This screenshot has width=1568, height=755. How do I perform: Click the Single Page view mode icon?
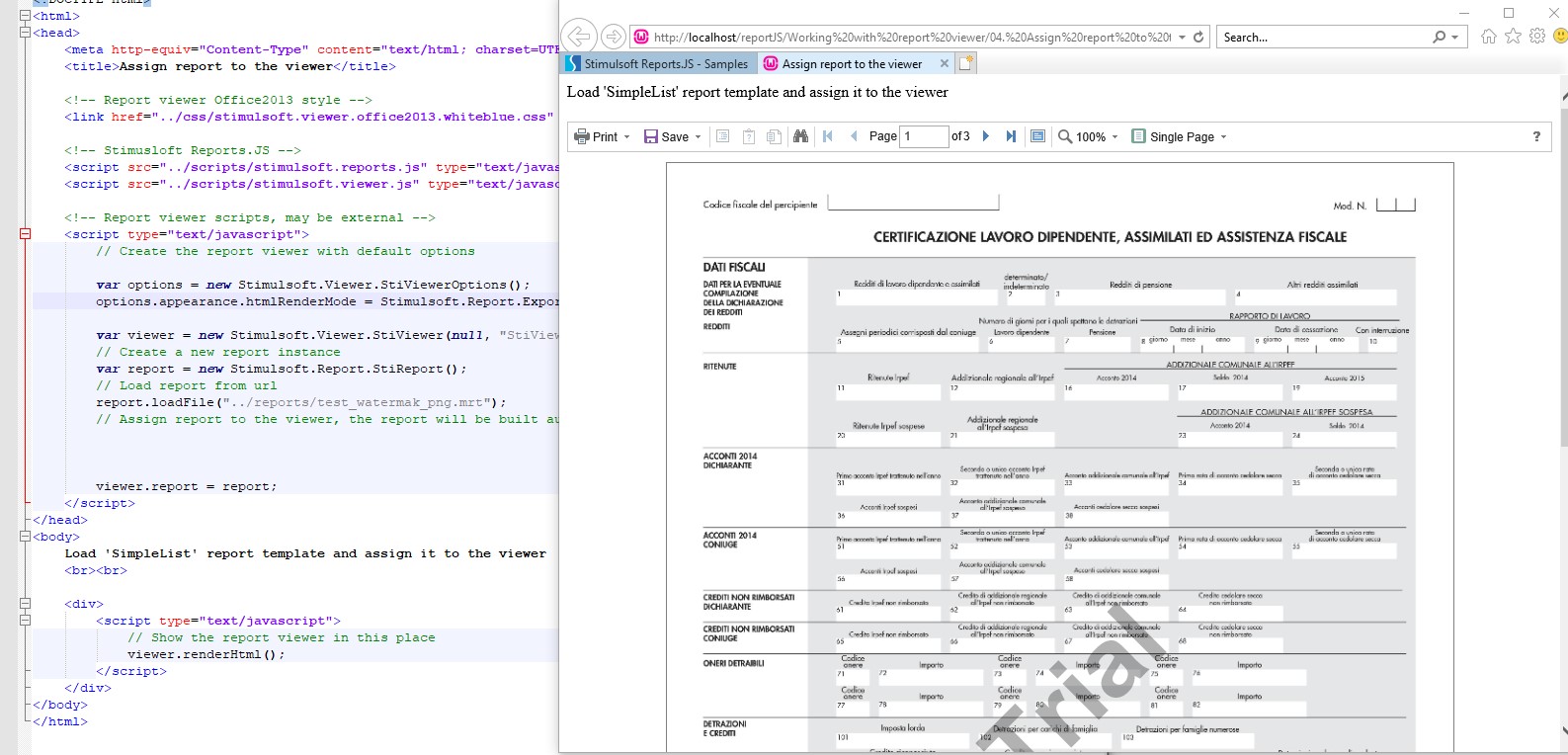pos(1138,136)
